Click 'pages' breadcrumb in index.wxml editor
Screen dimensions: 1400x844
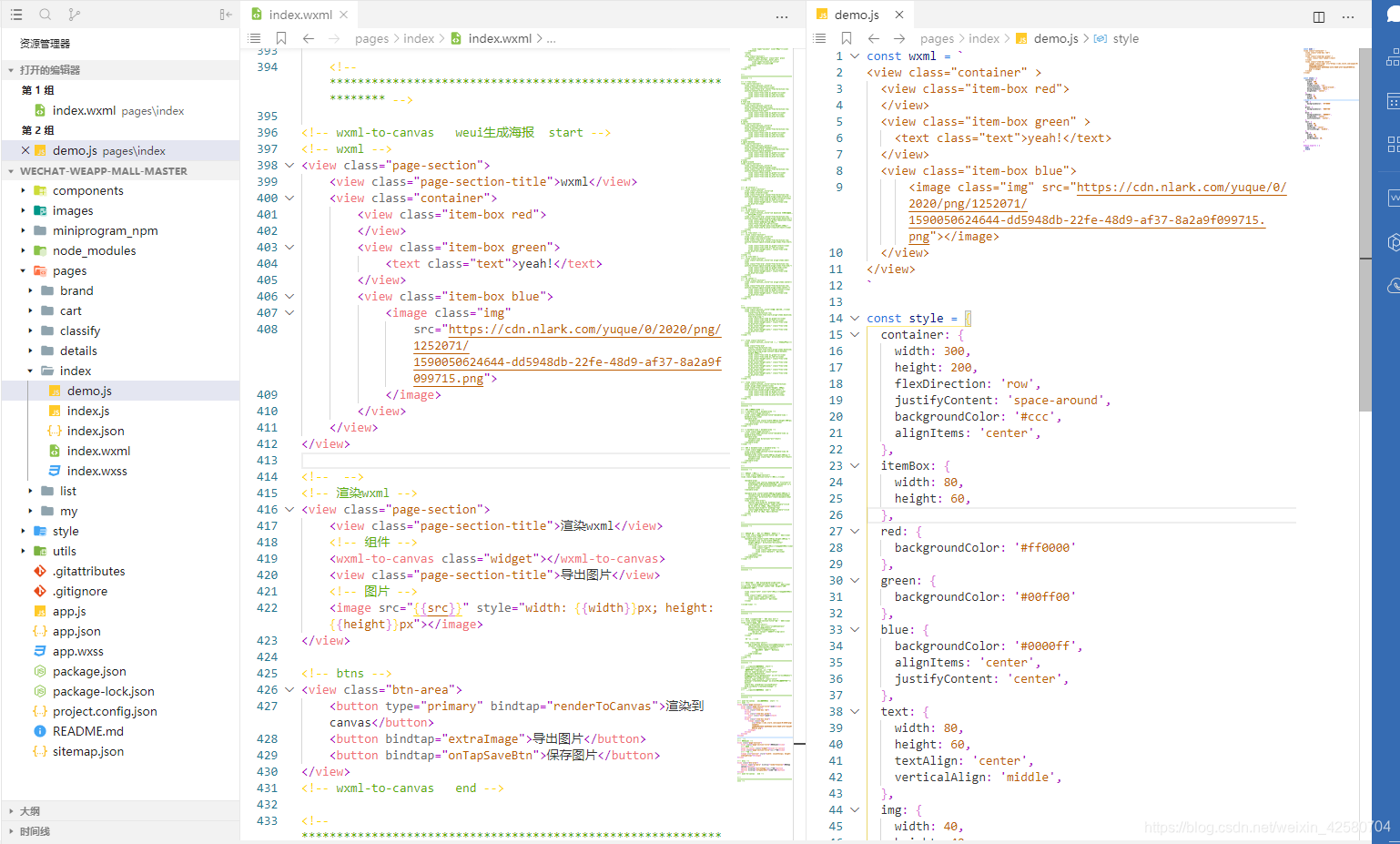[371, 38]
